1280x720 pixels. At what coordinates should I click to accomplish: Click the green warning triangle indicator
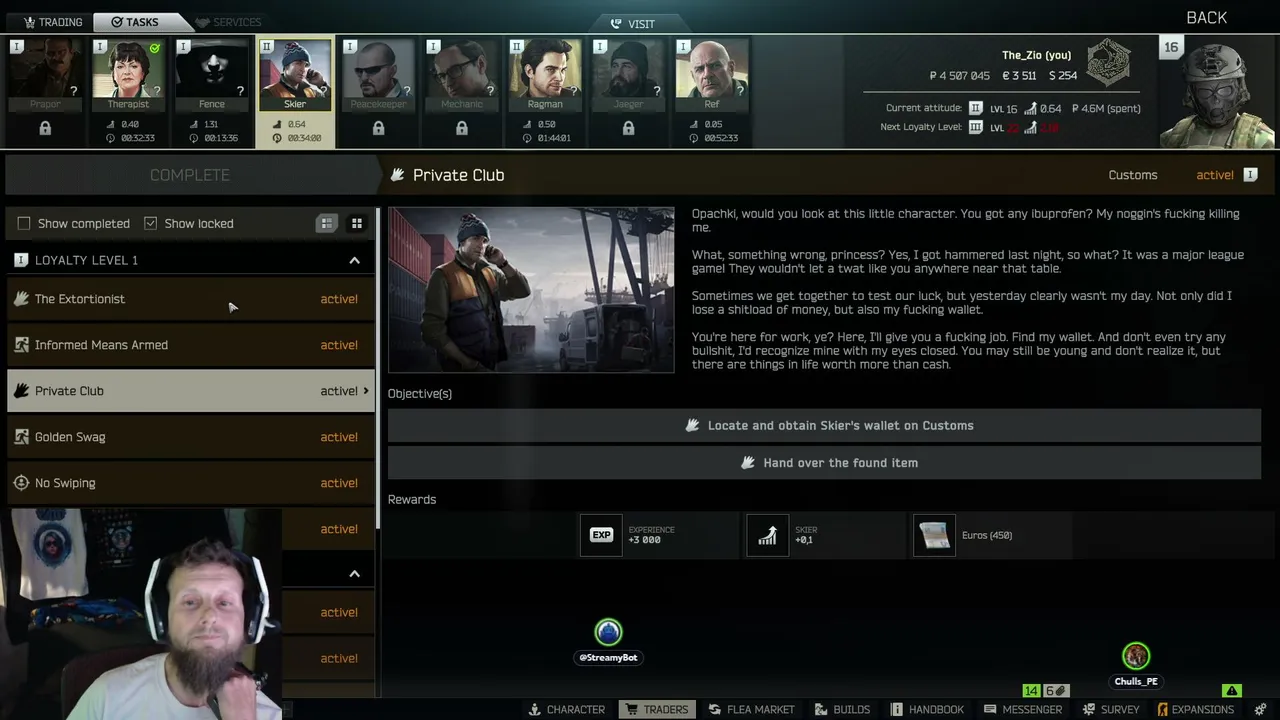[1231, 691]
